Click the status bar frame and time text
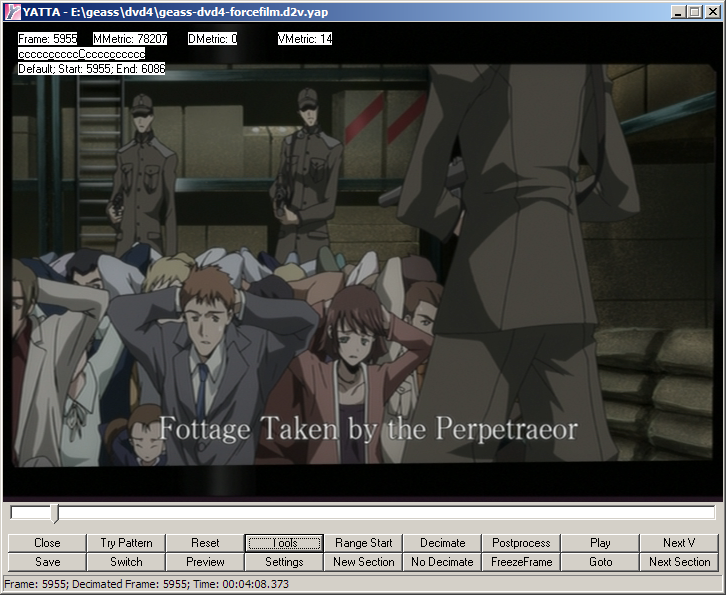This screenshot has height=595, width=726. tap(146, 584)
